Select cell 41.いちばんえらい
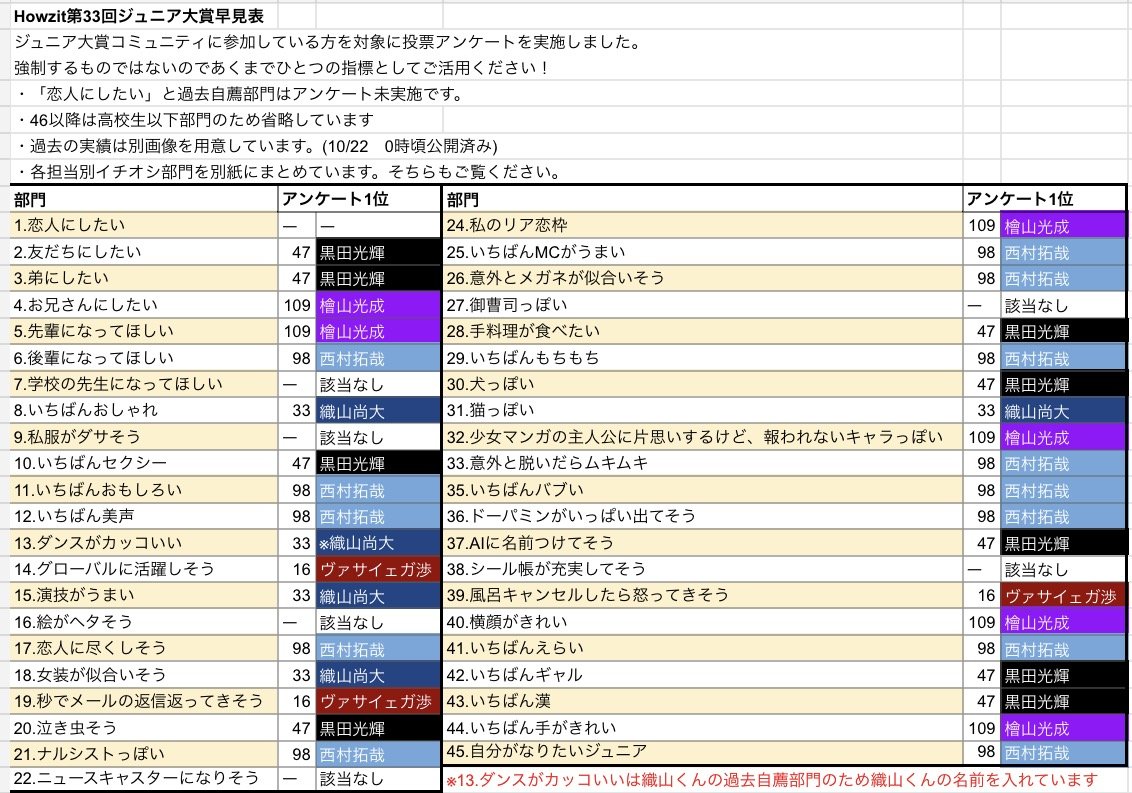Screen dimensions: 1132x793 click(x=702, y=648)
